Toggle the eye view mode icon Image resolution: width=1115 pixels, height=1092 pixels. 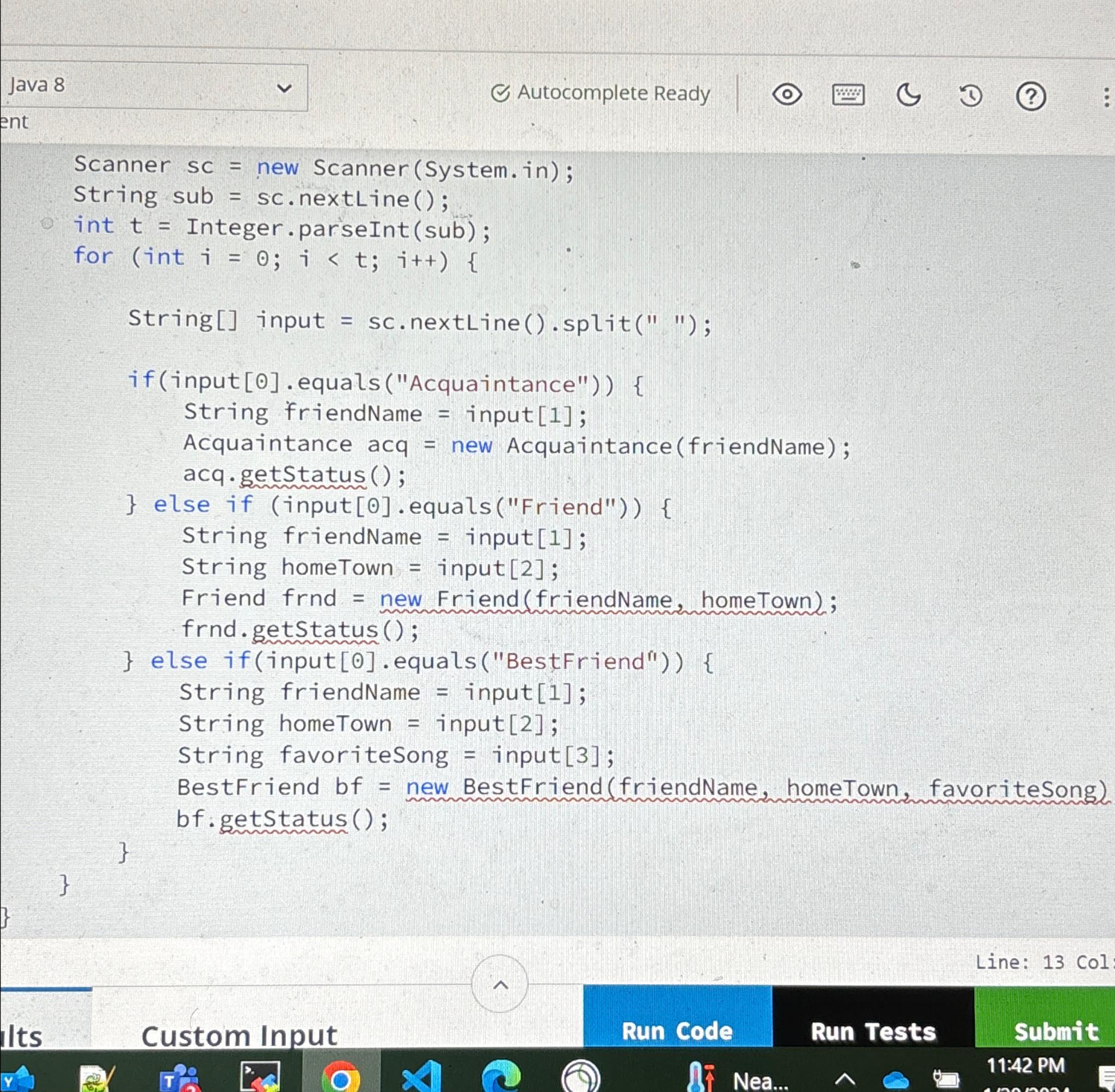tap(787, 94)
